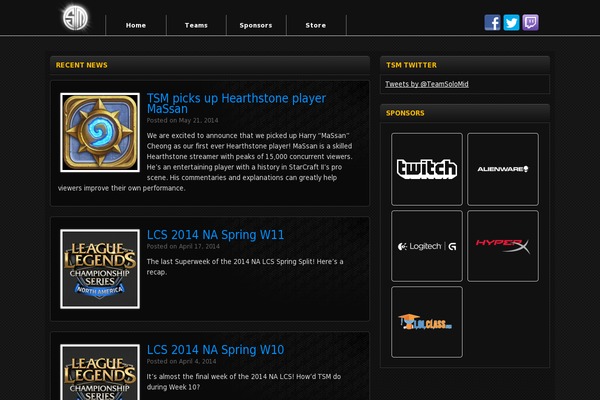
Task: Open the Teams menu item
Action: pyautogui.click(x=196, y=25)
